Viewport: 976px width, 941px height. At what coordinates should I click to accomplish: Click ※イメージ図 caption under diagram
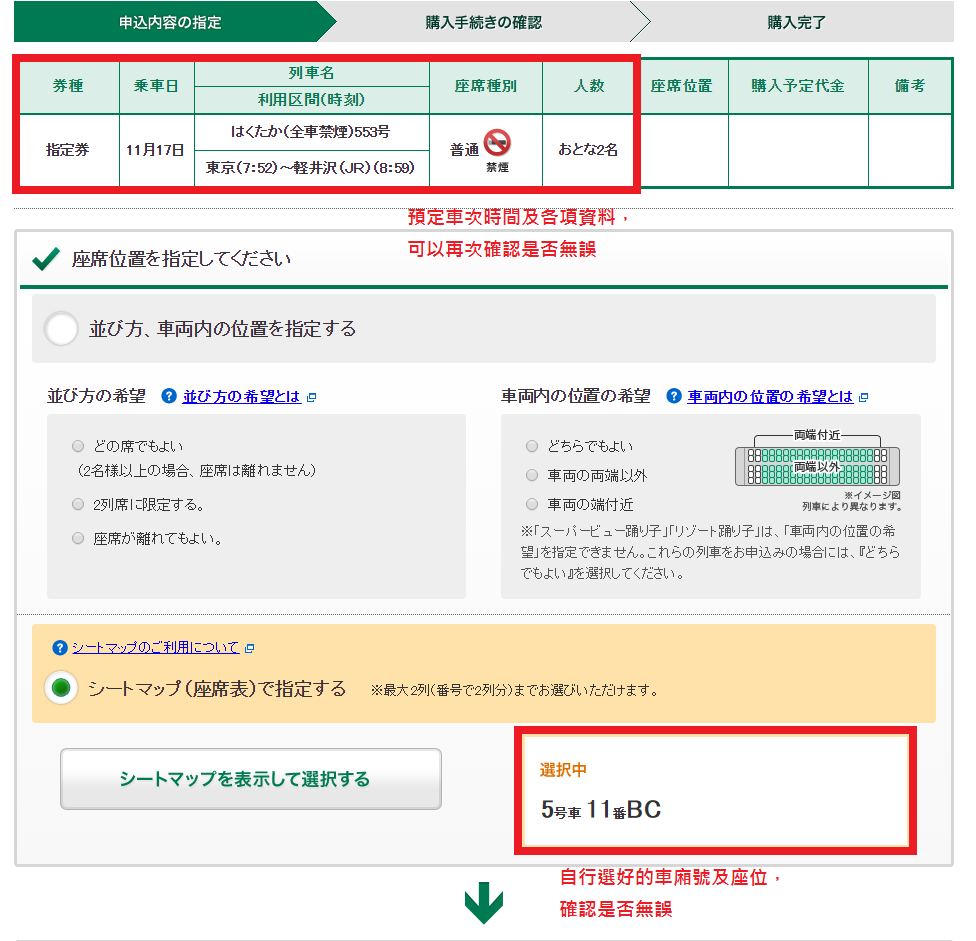click(872, 495)
